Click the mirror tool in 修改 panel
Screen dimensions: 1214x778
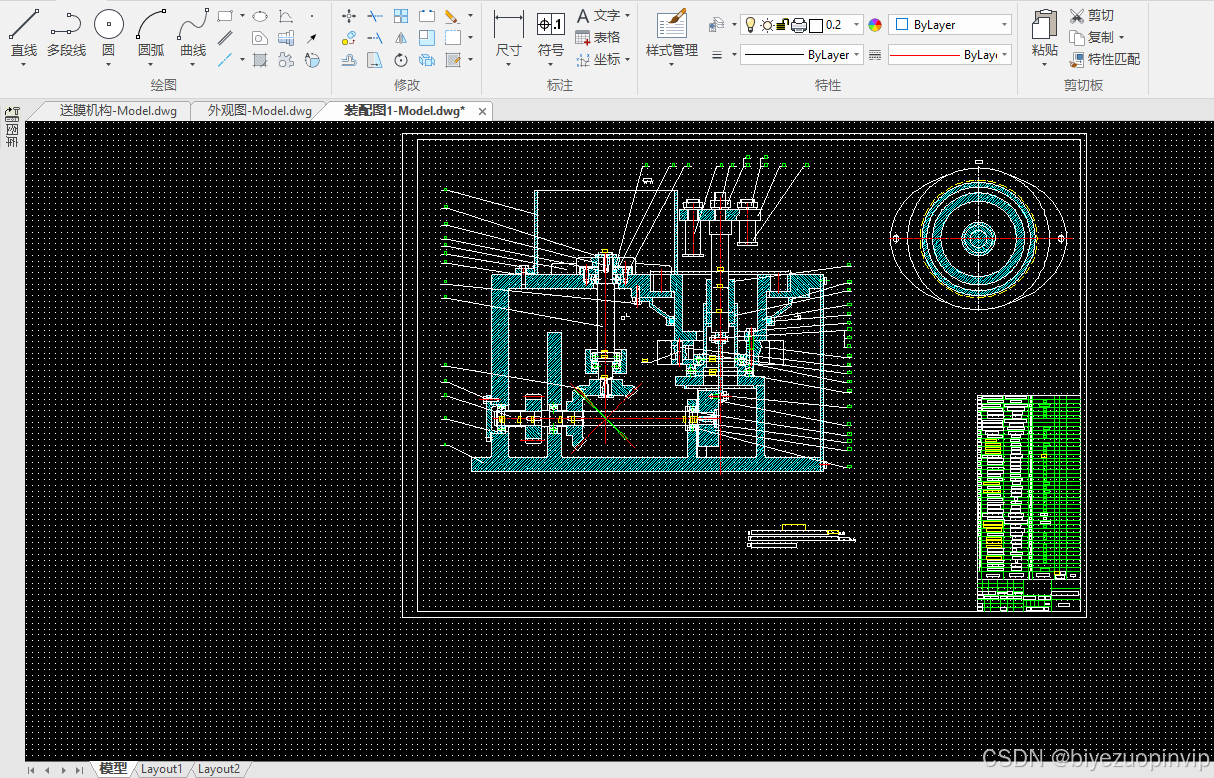[x=400, y=38]
